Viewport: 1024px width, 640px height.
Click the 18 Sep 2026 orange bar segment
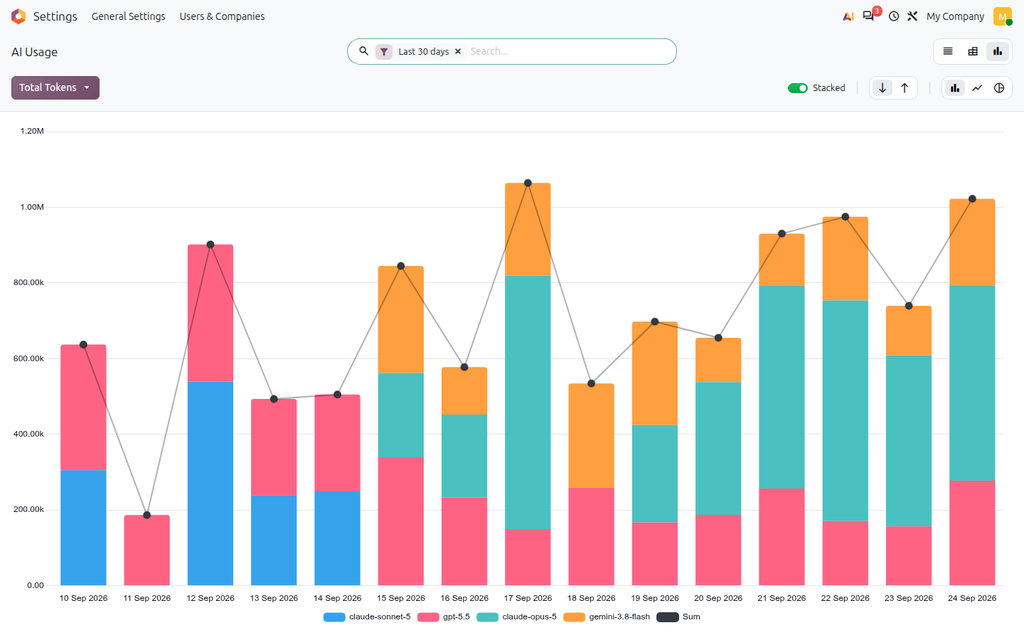tap(591, 436)
